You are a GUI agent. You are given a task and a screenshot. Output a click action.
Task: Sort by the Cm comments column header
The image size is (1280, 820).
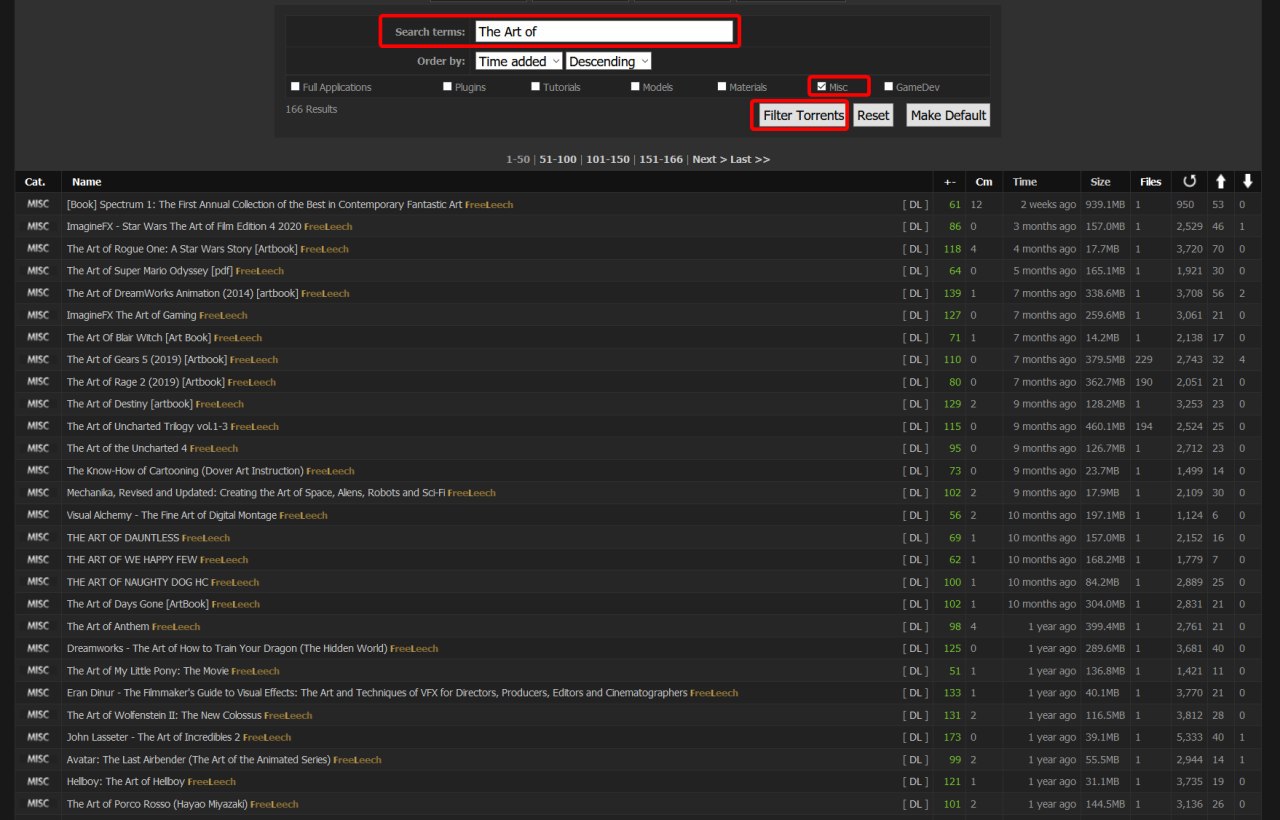point(984,182)
